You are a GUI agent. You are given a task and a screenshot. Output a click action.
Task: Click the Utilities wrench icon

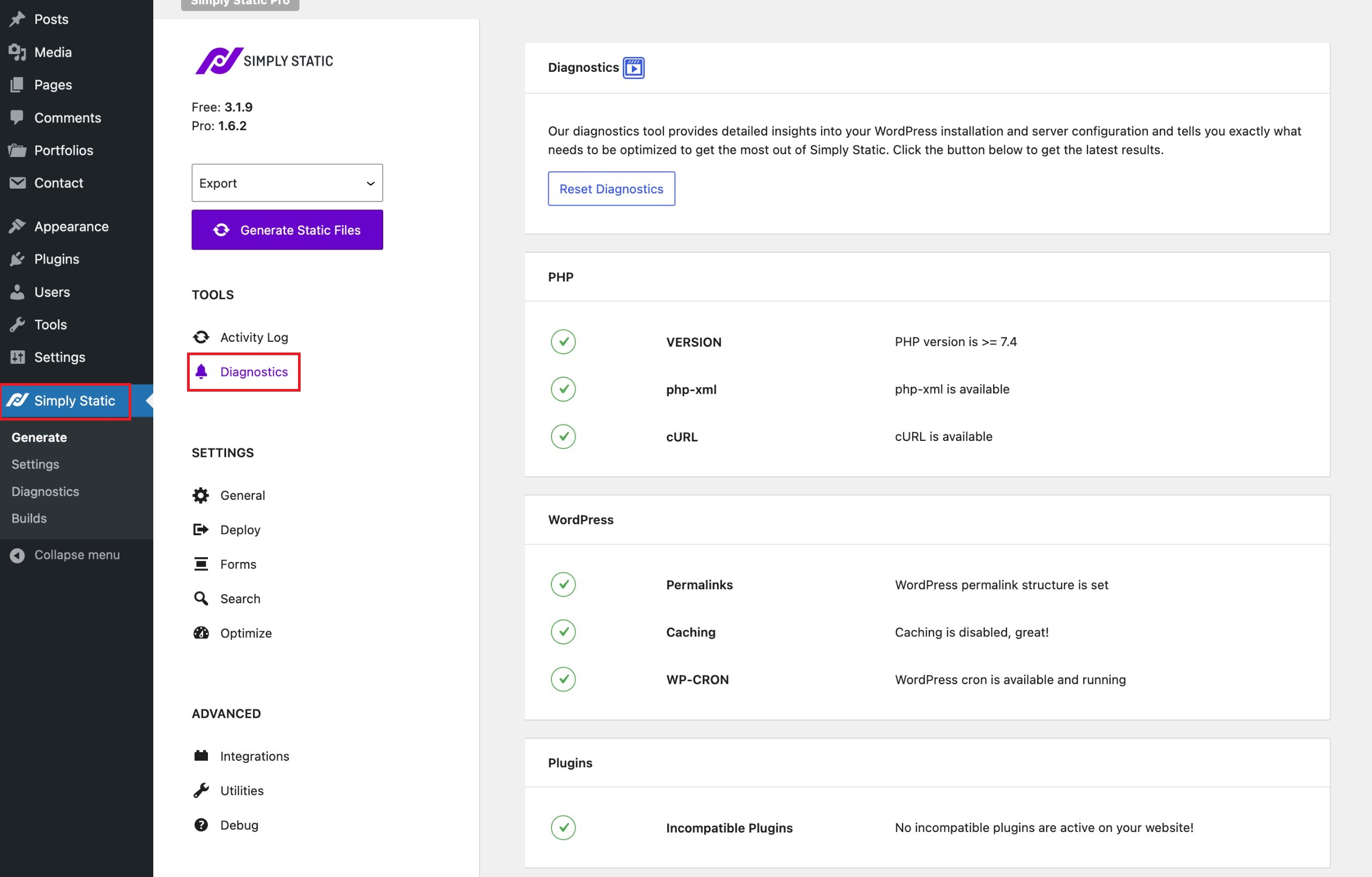pyautogui.click(x=201, y=790)
